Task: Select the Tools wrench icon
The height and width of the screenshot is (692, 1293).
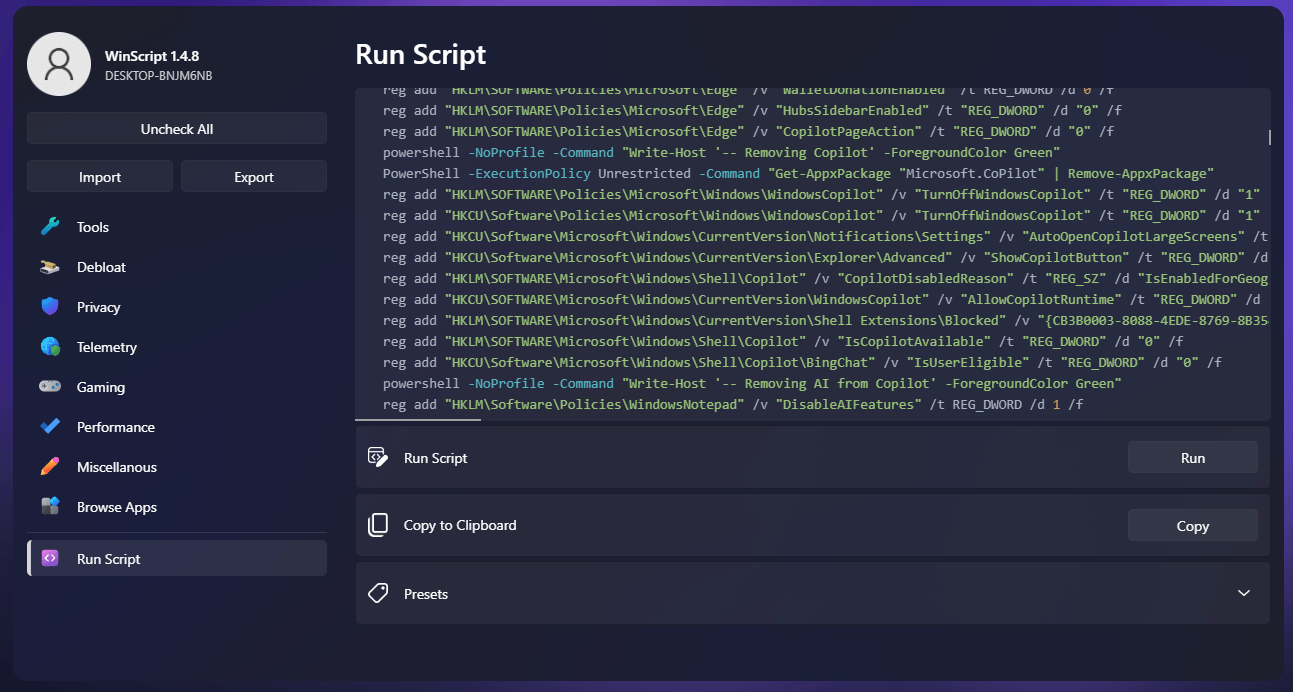Action: [x=52, y=227]
